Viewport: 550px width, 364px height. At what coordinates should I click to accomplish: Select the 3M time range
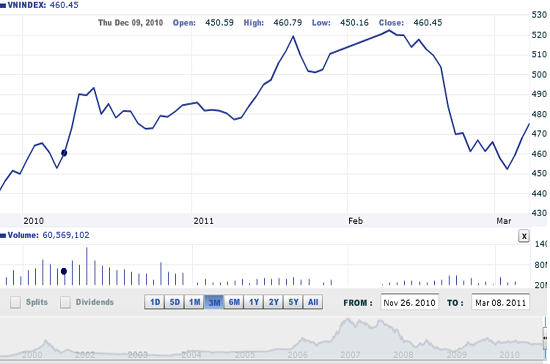(x=214, y=302)
